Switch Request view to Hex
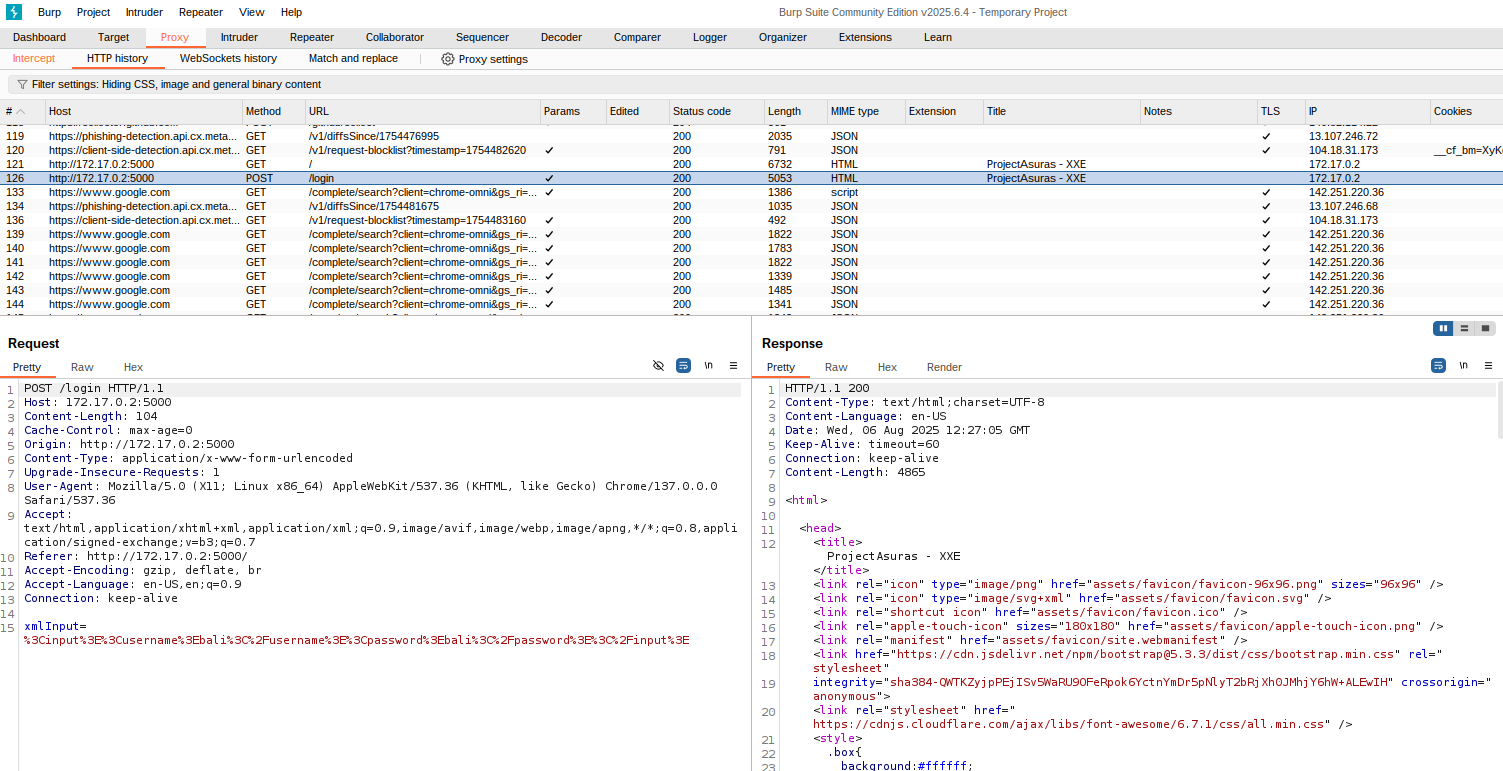The height and width of the screenshot is (771, 1503). click(x=133, y=367)
